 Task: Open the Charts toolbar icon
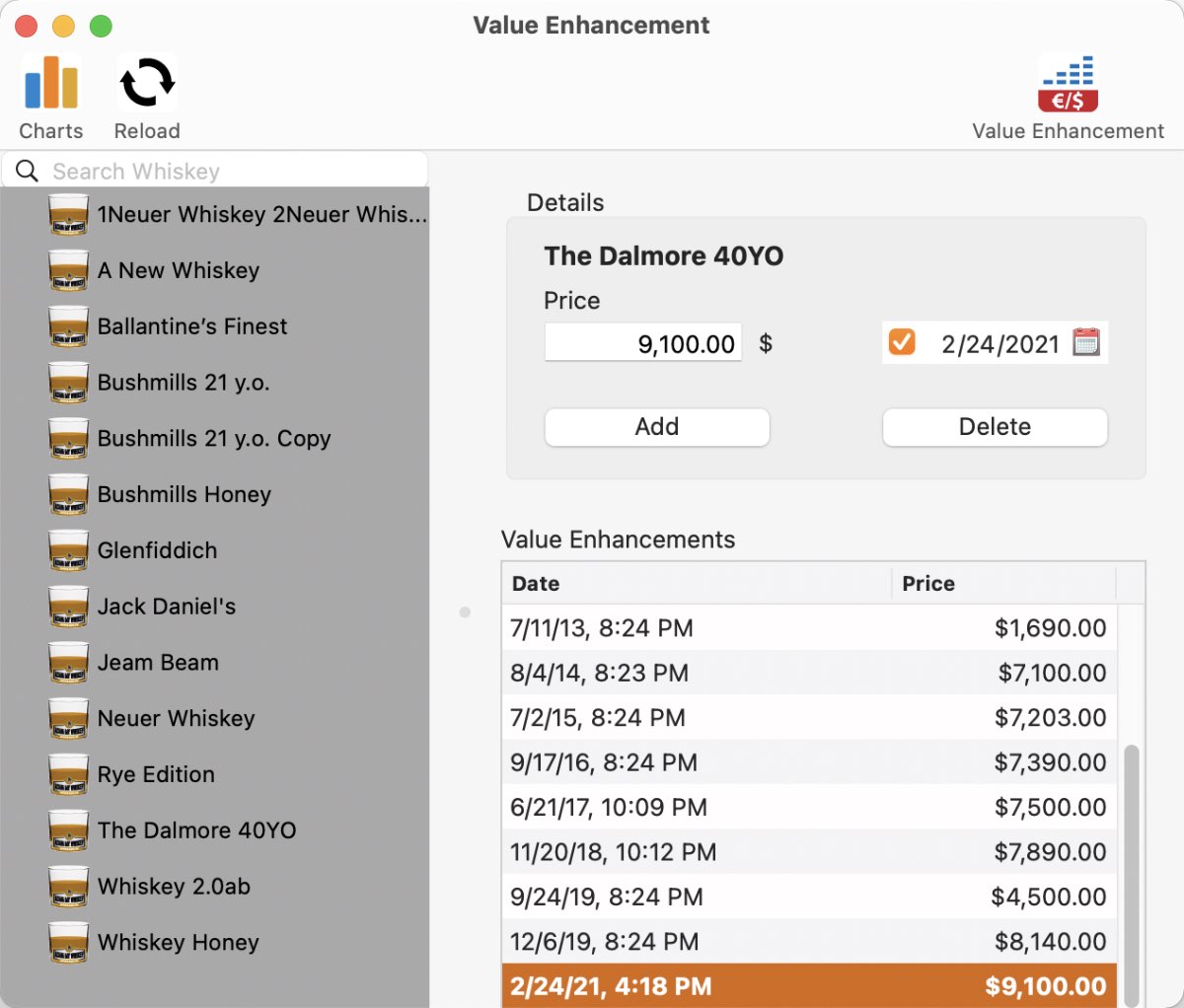tap(51, 83)
